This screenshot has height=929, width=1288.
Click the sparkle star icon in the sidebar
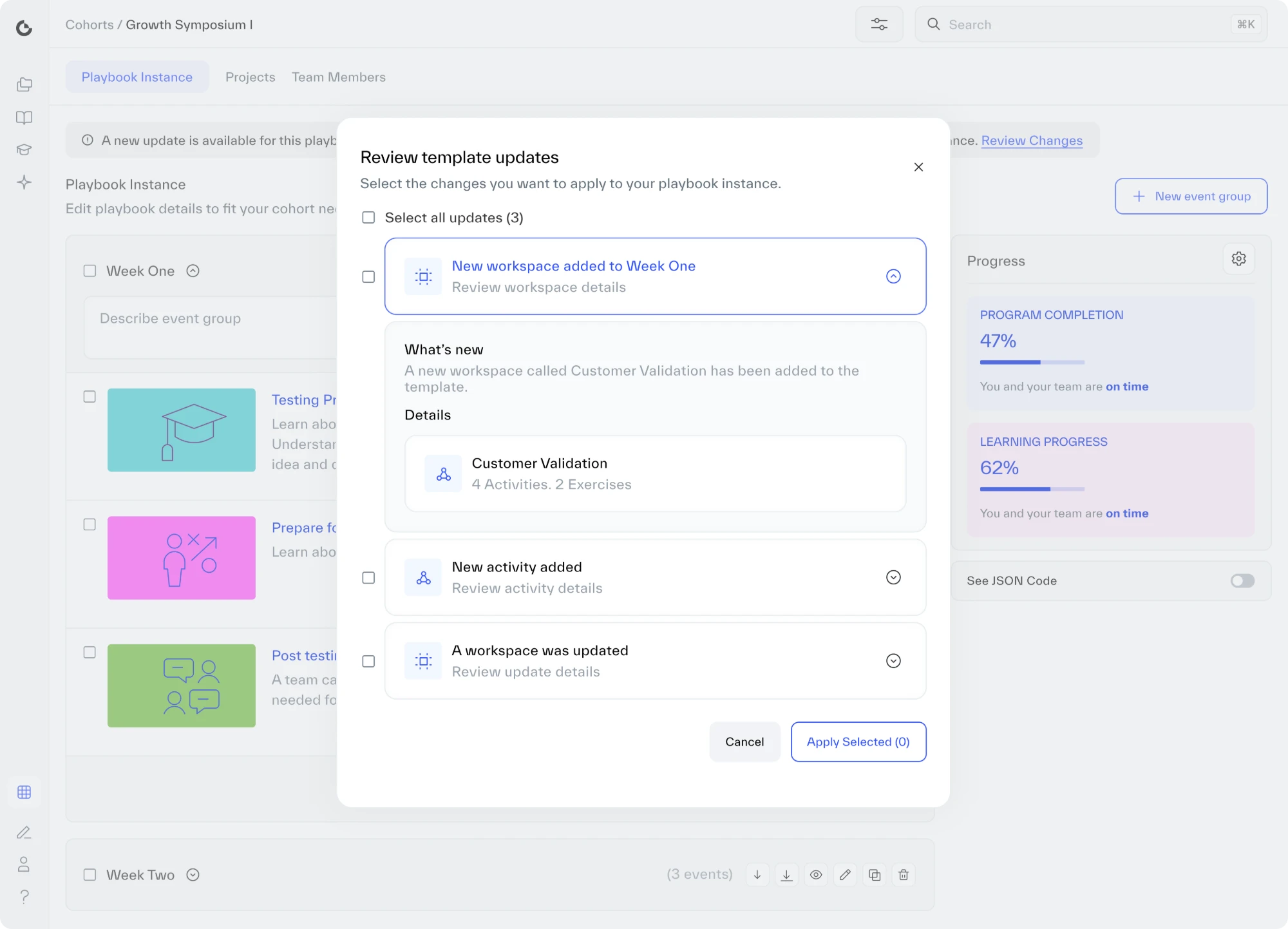tap(24, 182)
